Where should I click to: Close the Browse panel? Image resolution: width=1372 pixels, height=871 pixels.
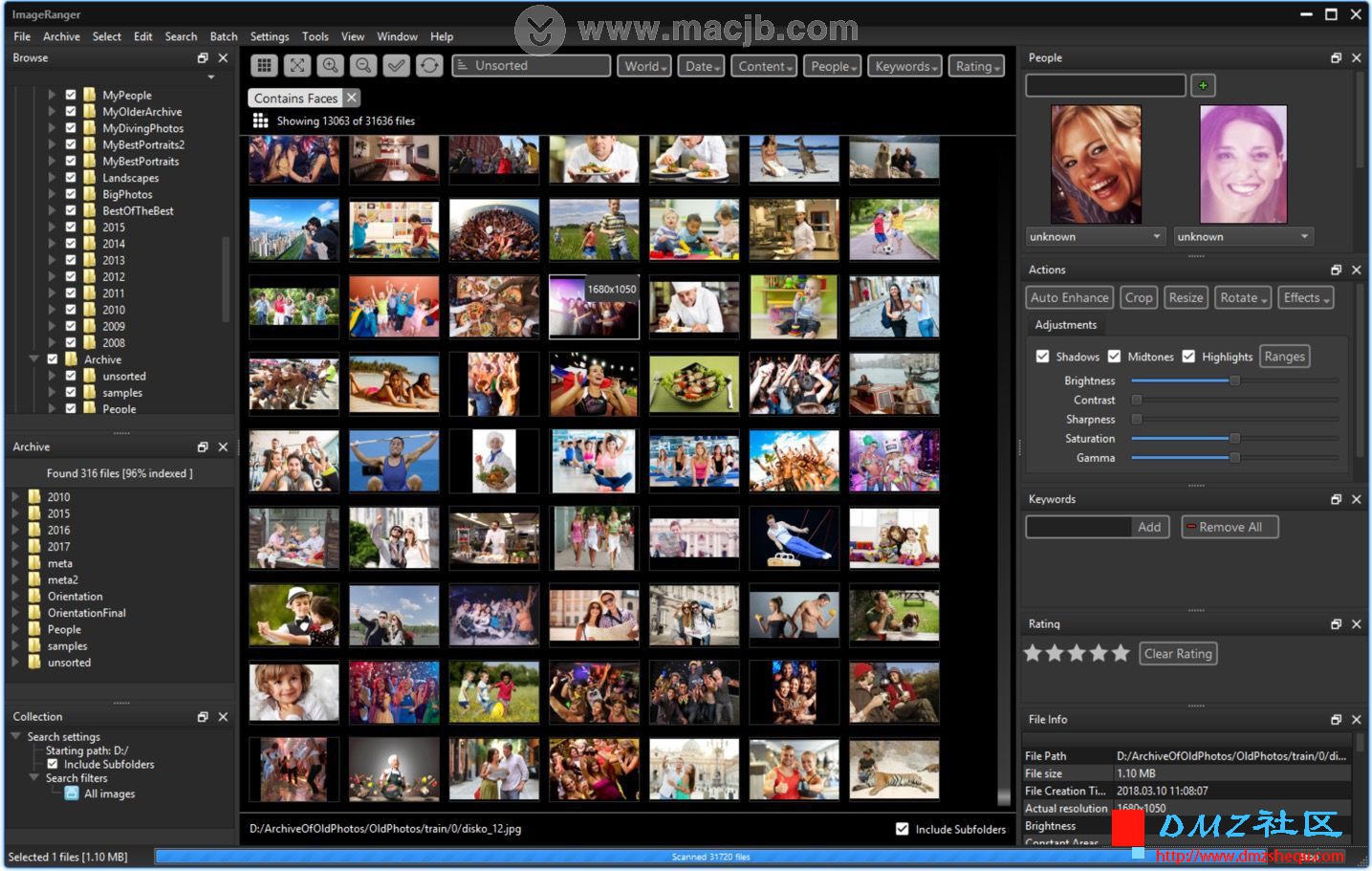click(x=223, y=57)
